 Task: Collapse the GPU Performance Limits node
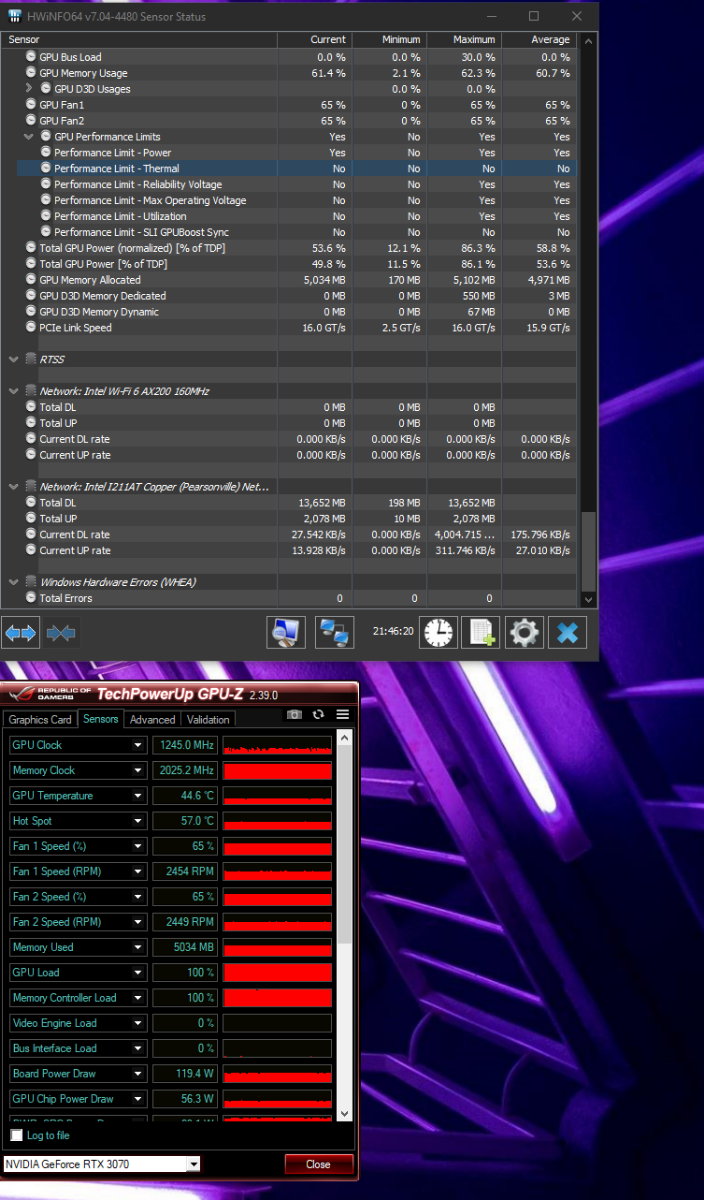(30, 137)
